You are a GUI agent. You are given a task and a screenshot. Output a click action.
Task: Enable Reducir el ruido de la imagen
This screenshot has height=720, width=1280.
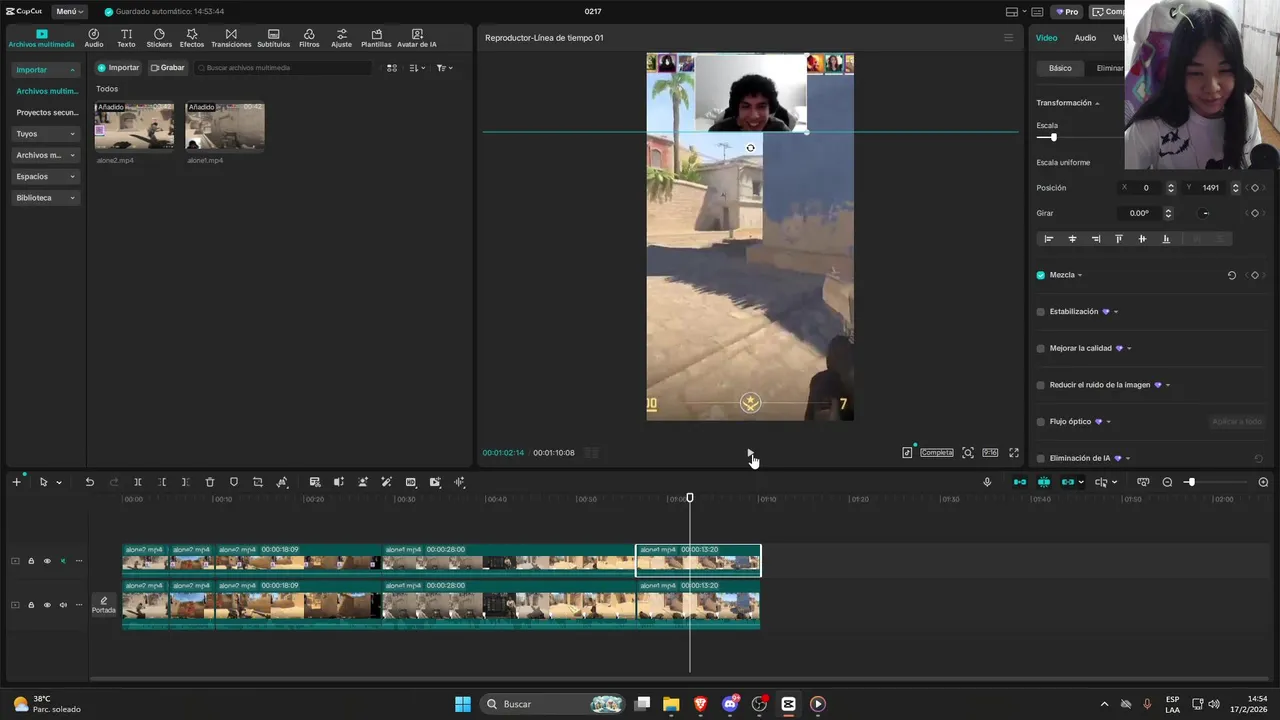[1041, 385]
